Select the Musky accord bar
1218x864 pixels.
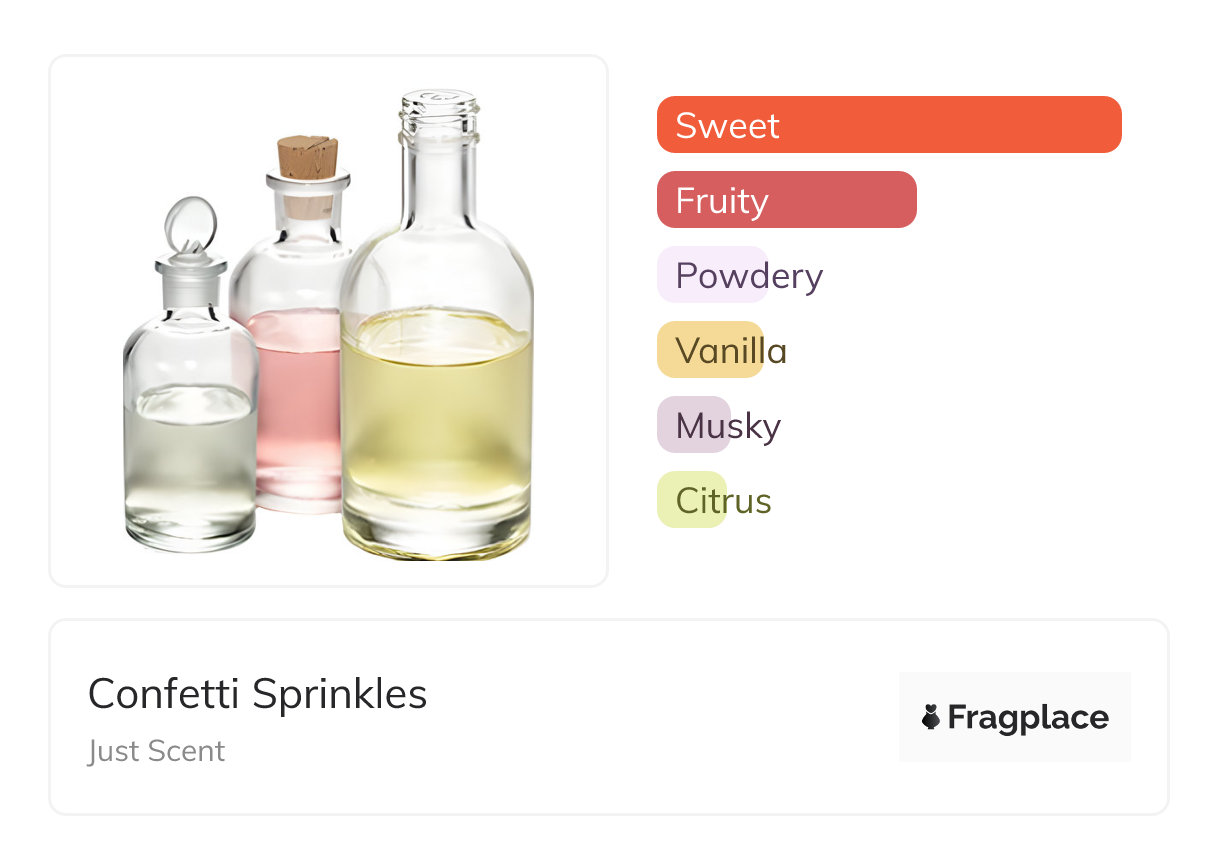pyautogui.click(x=694, y=425)
